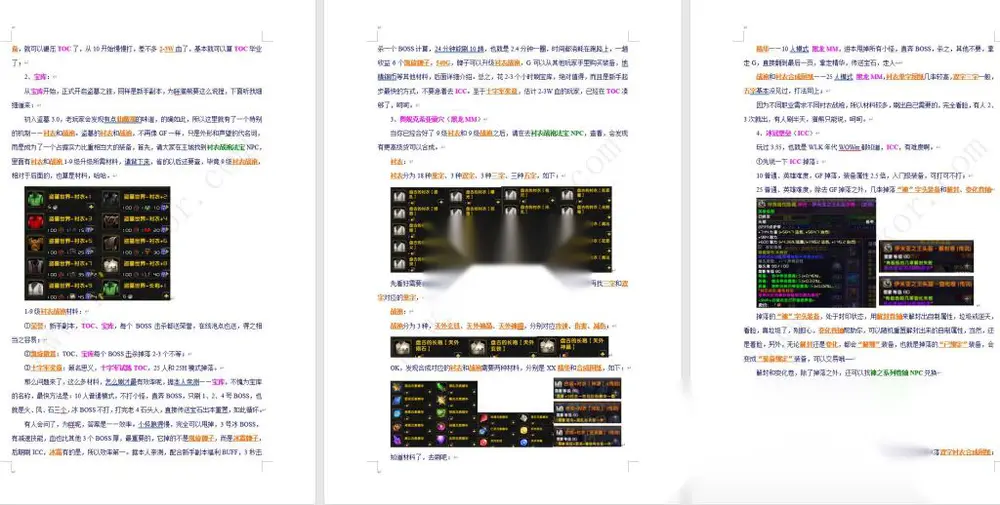The height and width of the screenshot is (505, 1000).
Task: Click the line starting "10 普通、英雄难度"
Action: pyautogui.click(x=864, y=175)
